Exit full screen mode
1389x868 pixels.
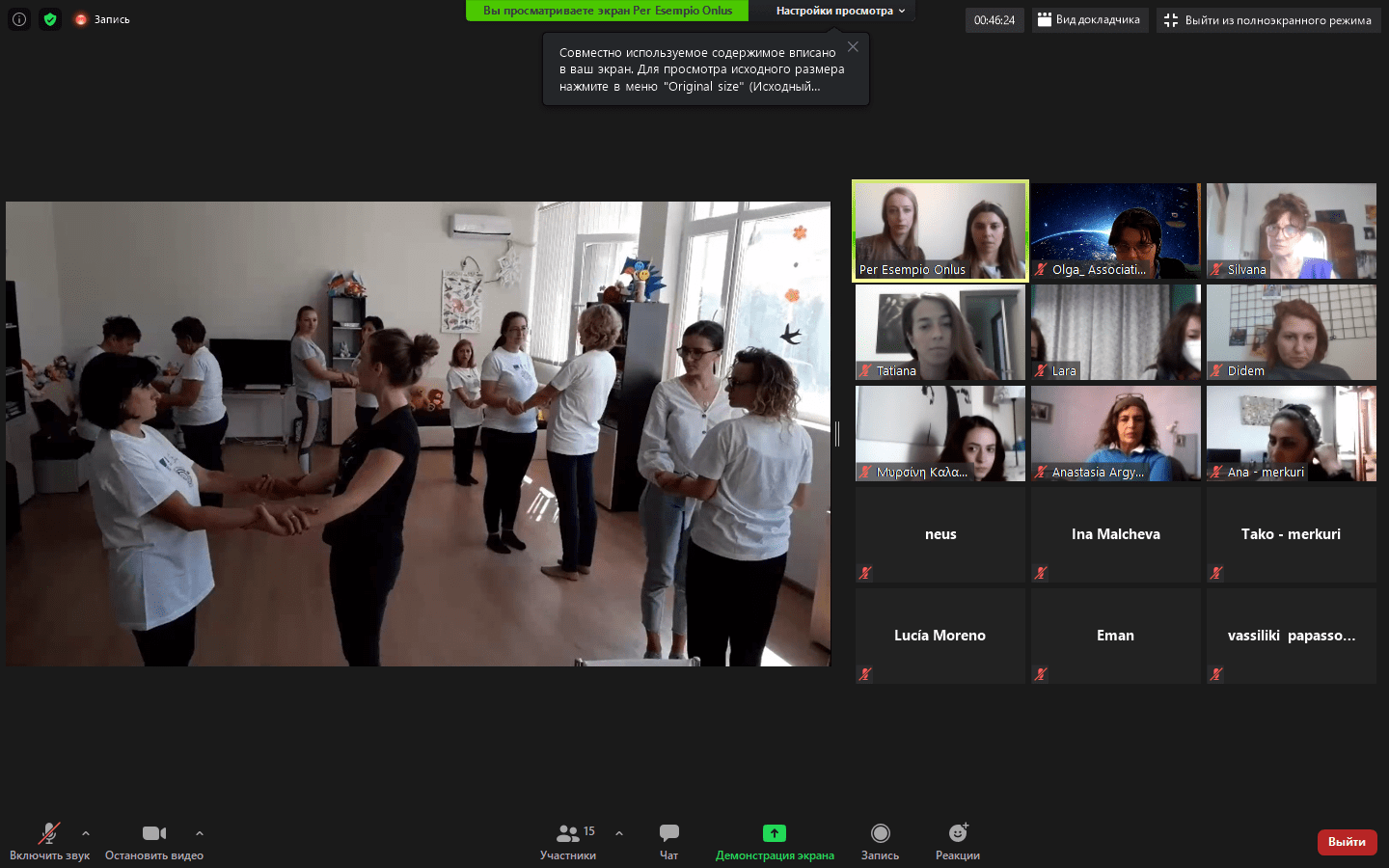tap(1268, 20)
